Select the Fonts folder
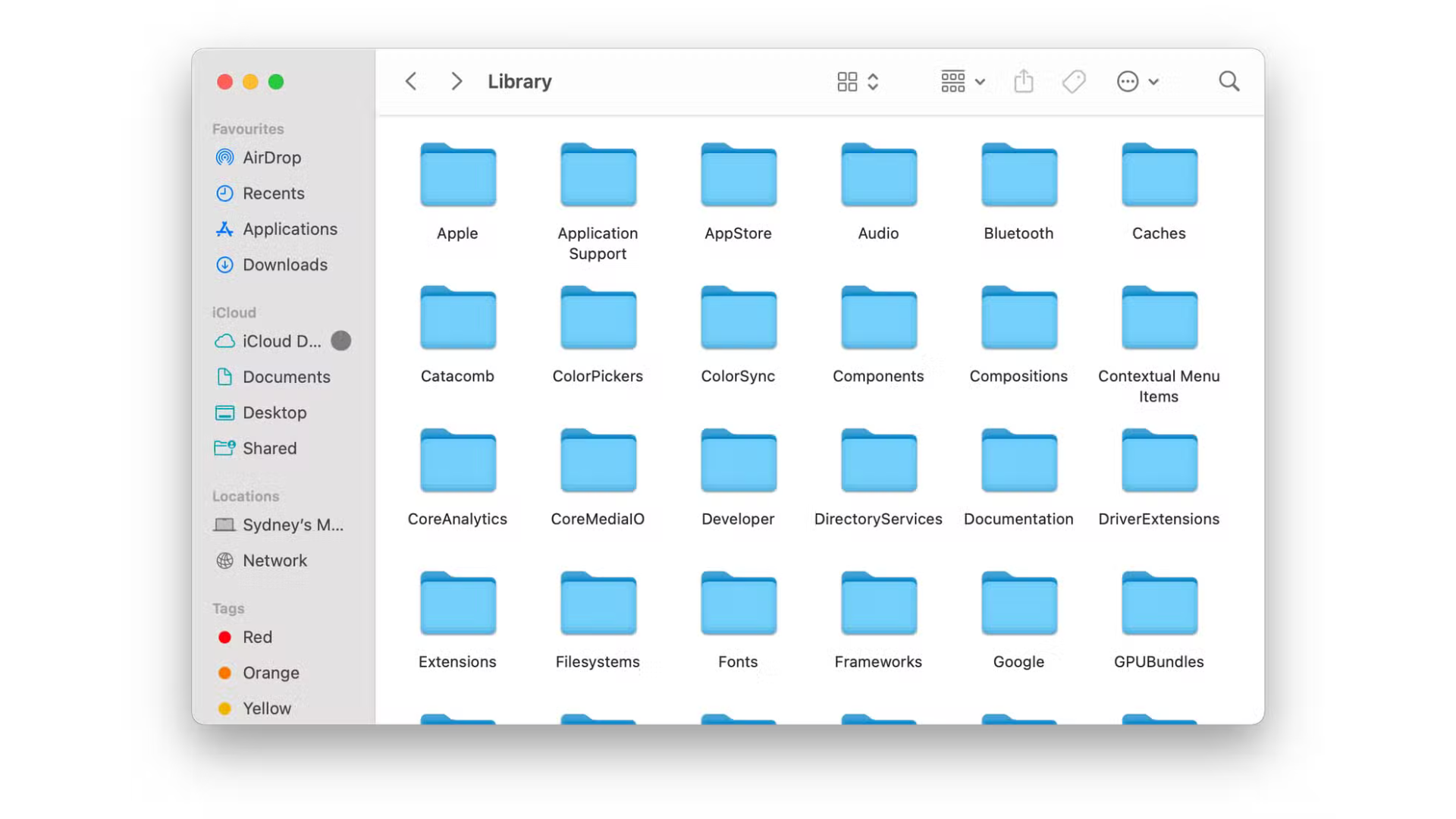Viewport: 1456px width, 819px height. 738,604
